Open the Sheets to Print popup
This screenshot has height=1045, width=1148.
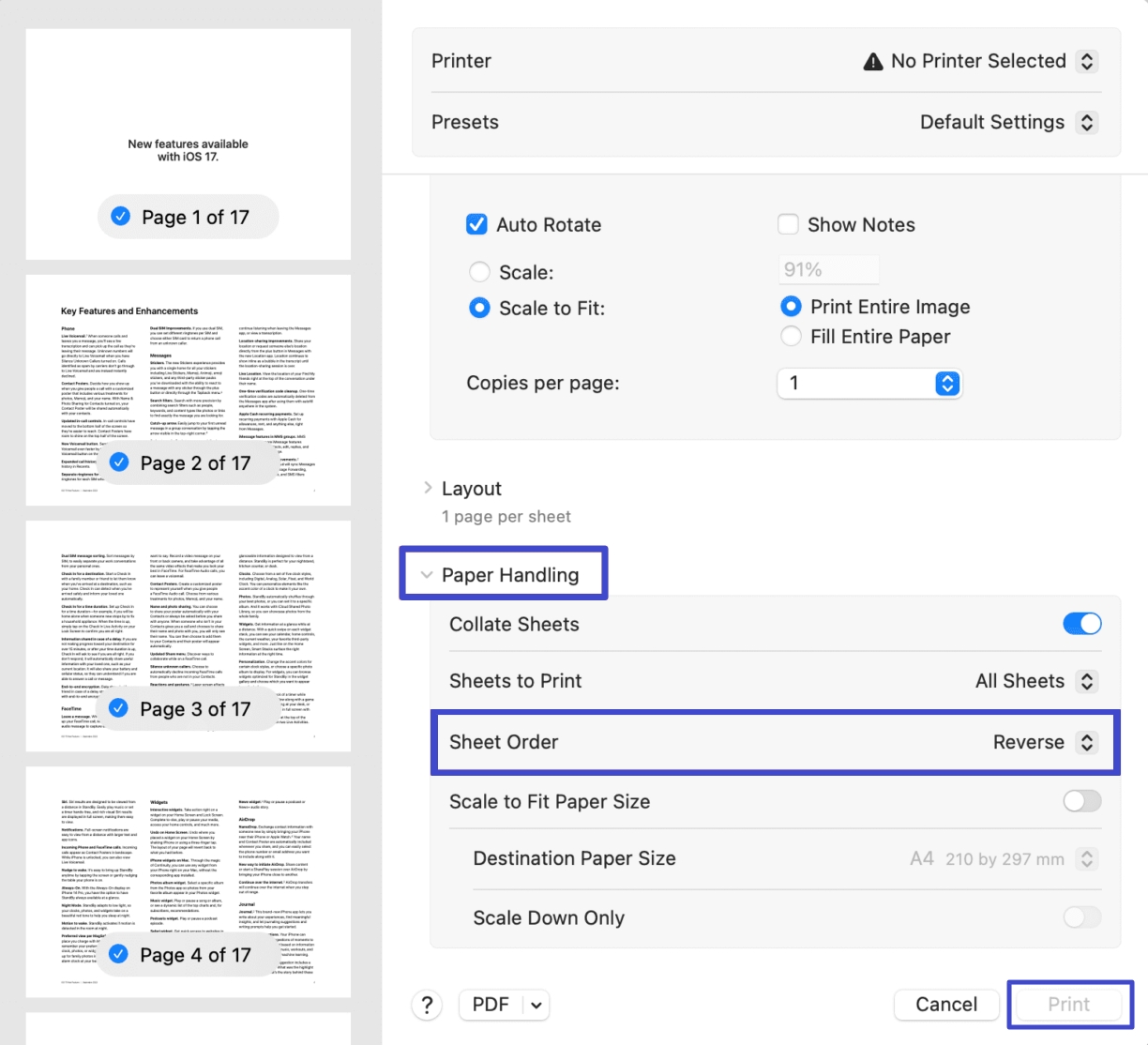[x=1086, y=681]
